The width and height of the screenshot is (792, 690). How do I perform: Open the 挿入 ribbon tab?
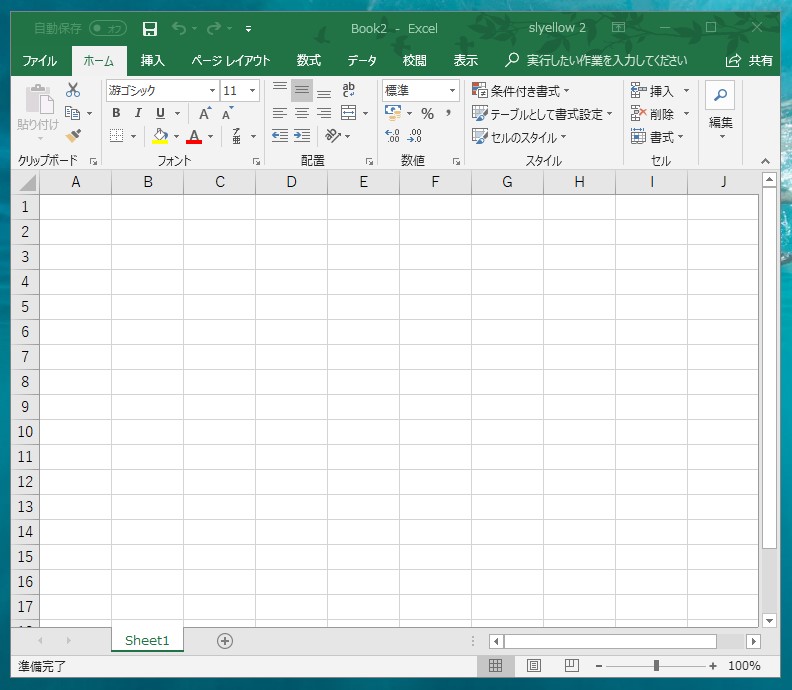[153, 60]
